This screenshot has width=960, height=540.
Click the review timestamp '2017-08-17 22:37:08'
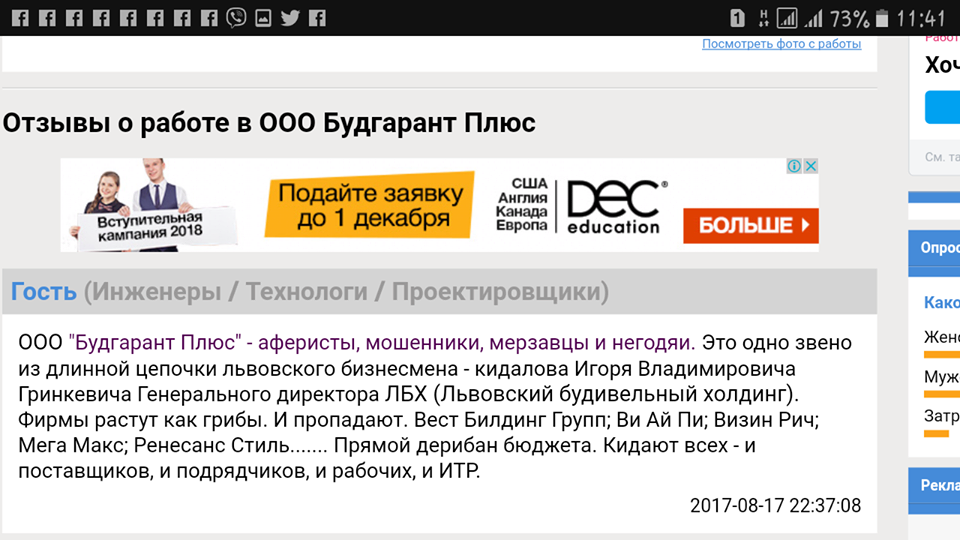pos(775,505)
